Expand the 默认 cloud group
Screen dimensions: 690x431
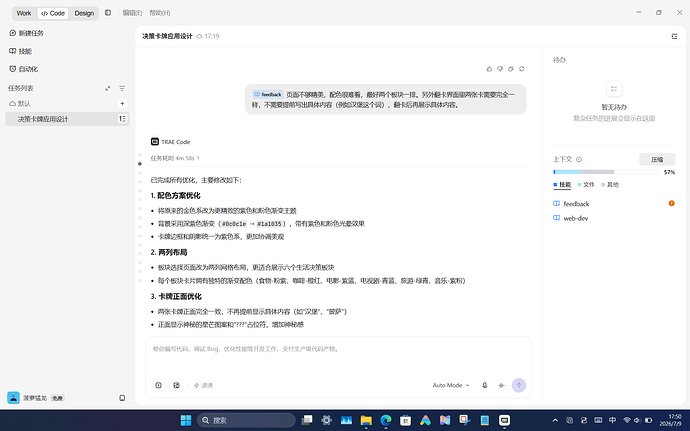[x=20, y=103]
